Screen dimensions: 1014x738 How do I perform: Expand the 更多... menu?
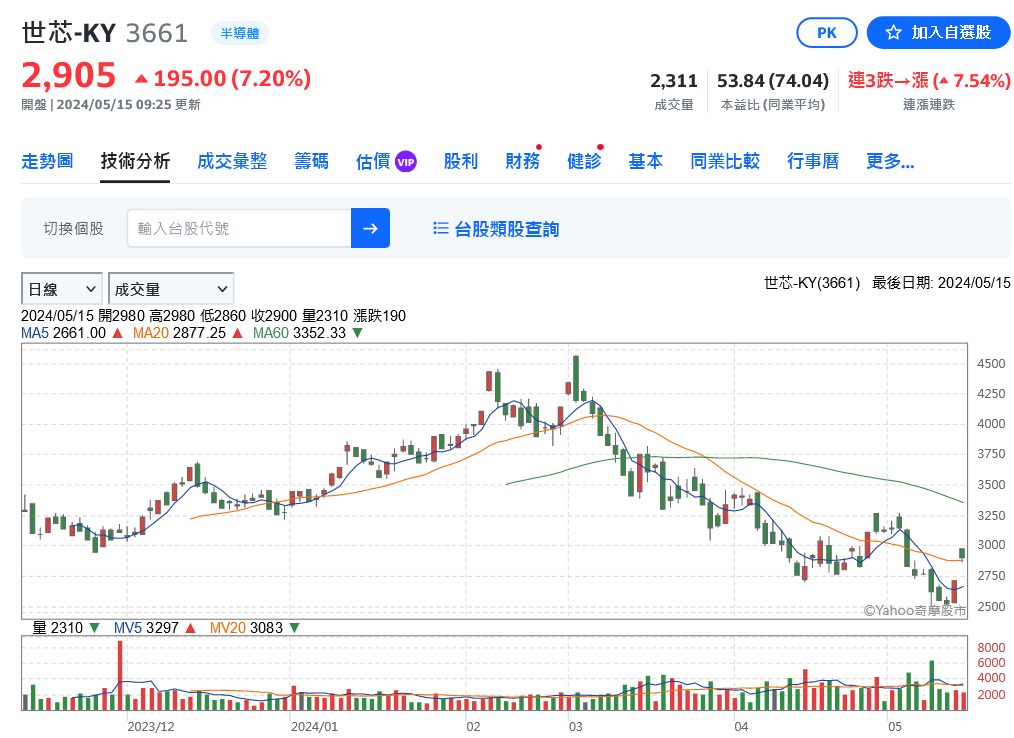[890, 161]
